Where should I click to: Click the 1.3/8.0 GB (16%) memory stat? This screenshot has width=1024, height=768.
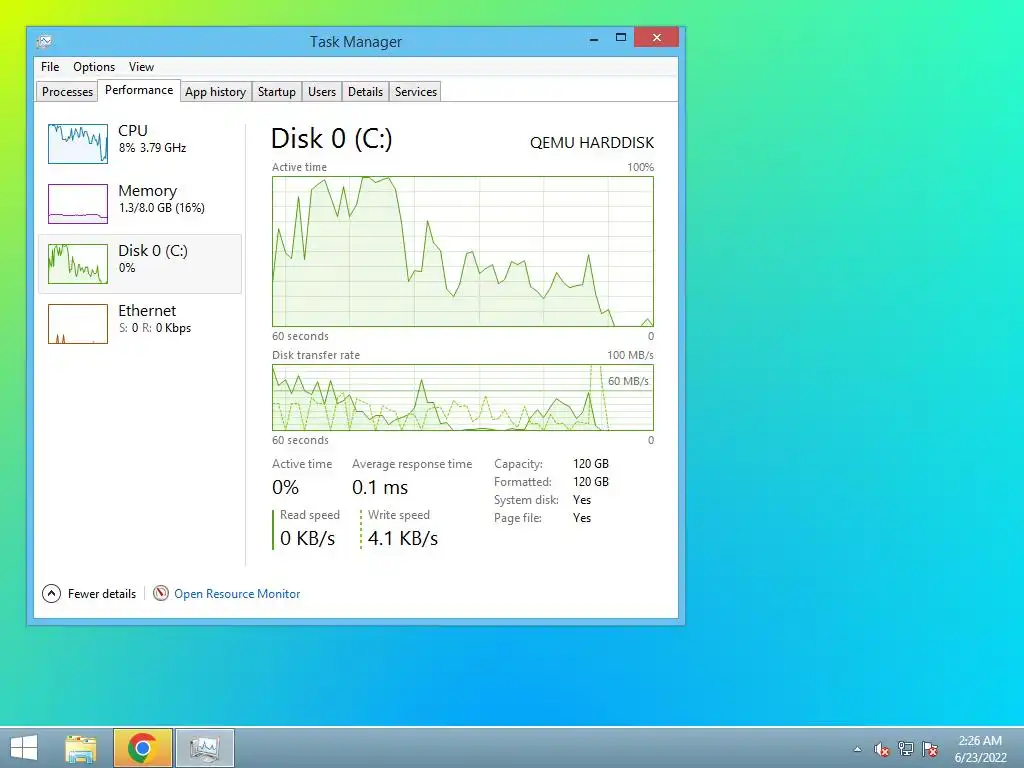click(161, 208)
